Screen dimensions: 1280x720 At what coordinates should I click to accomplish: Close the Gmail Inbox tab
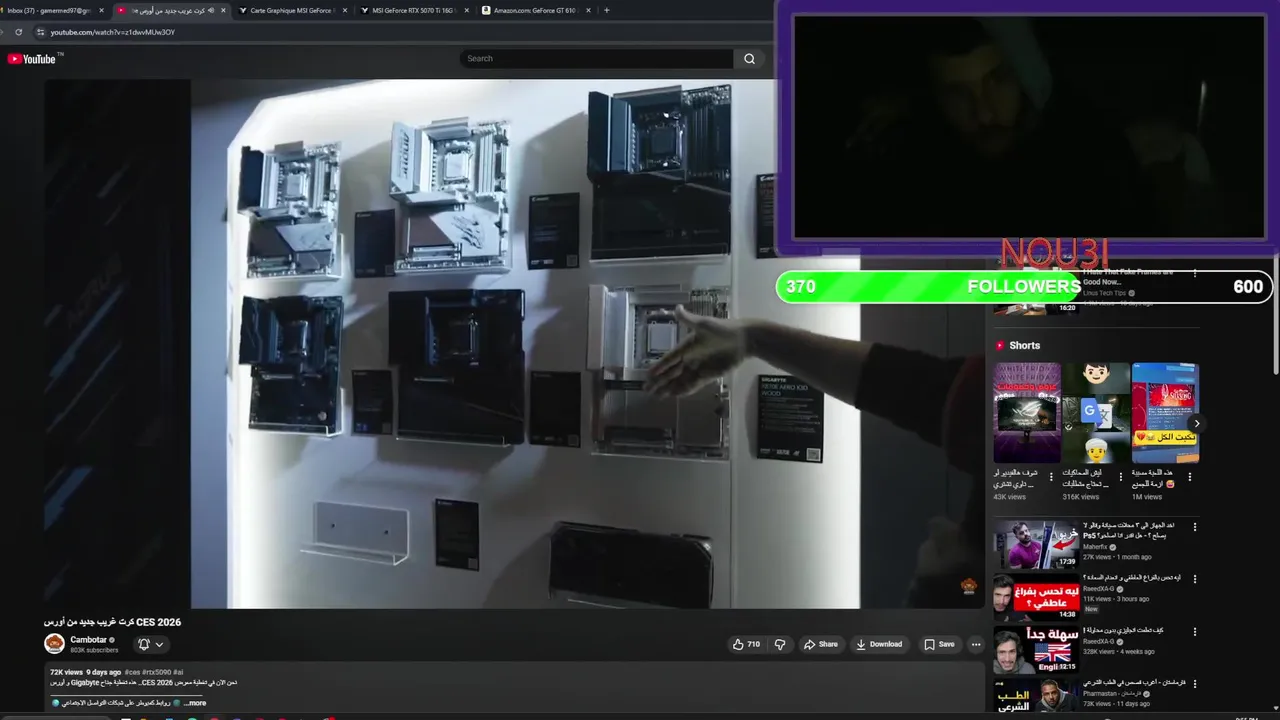(101, 10)
